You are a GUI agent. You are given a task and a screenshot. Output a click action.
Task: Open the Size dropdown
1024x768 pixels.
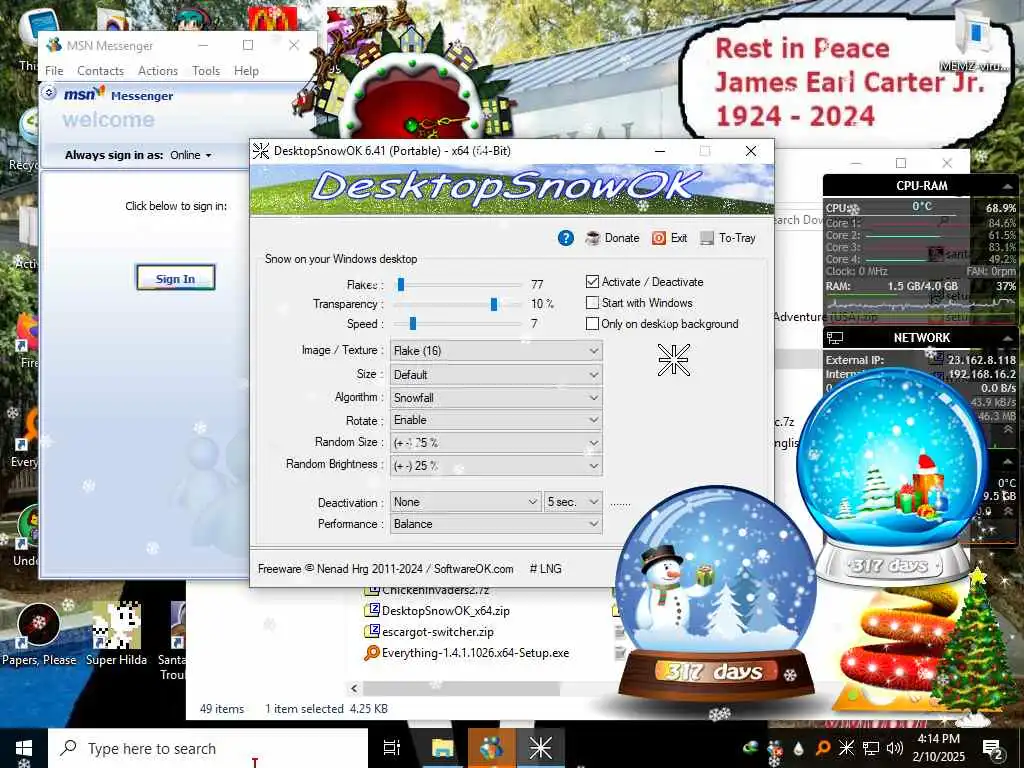[496, 375]
